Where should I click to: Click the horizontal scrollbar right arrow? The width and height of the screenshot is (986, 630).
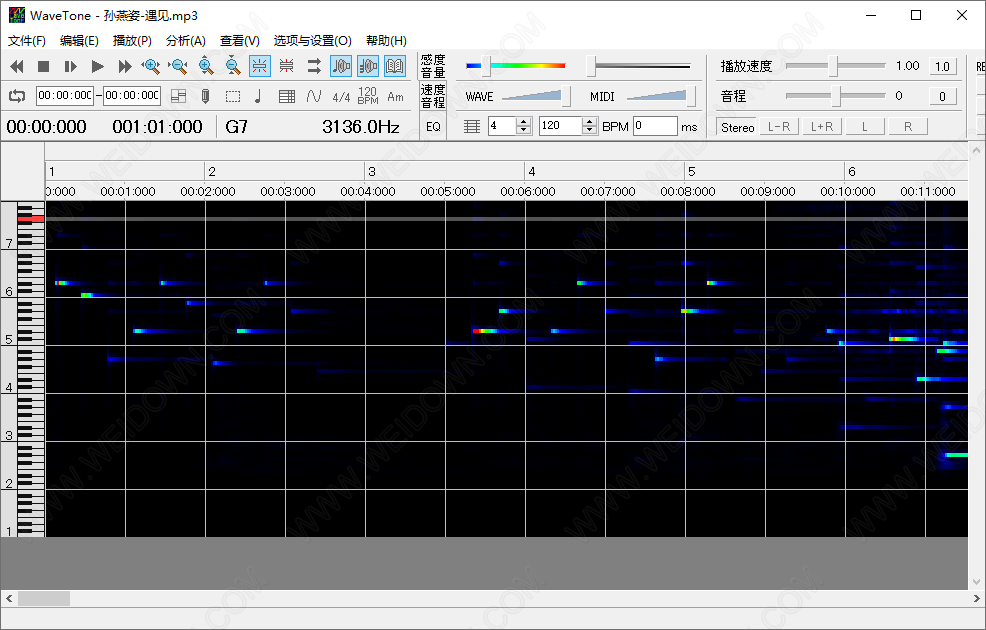977,598
